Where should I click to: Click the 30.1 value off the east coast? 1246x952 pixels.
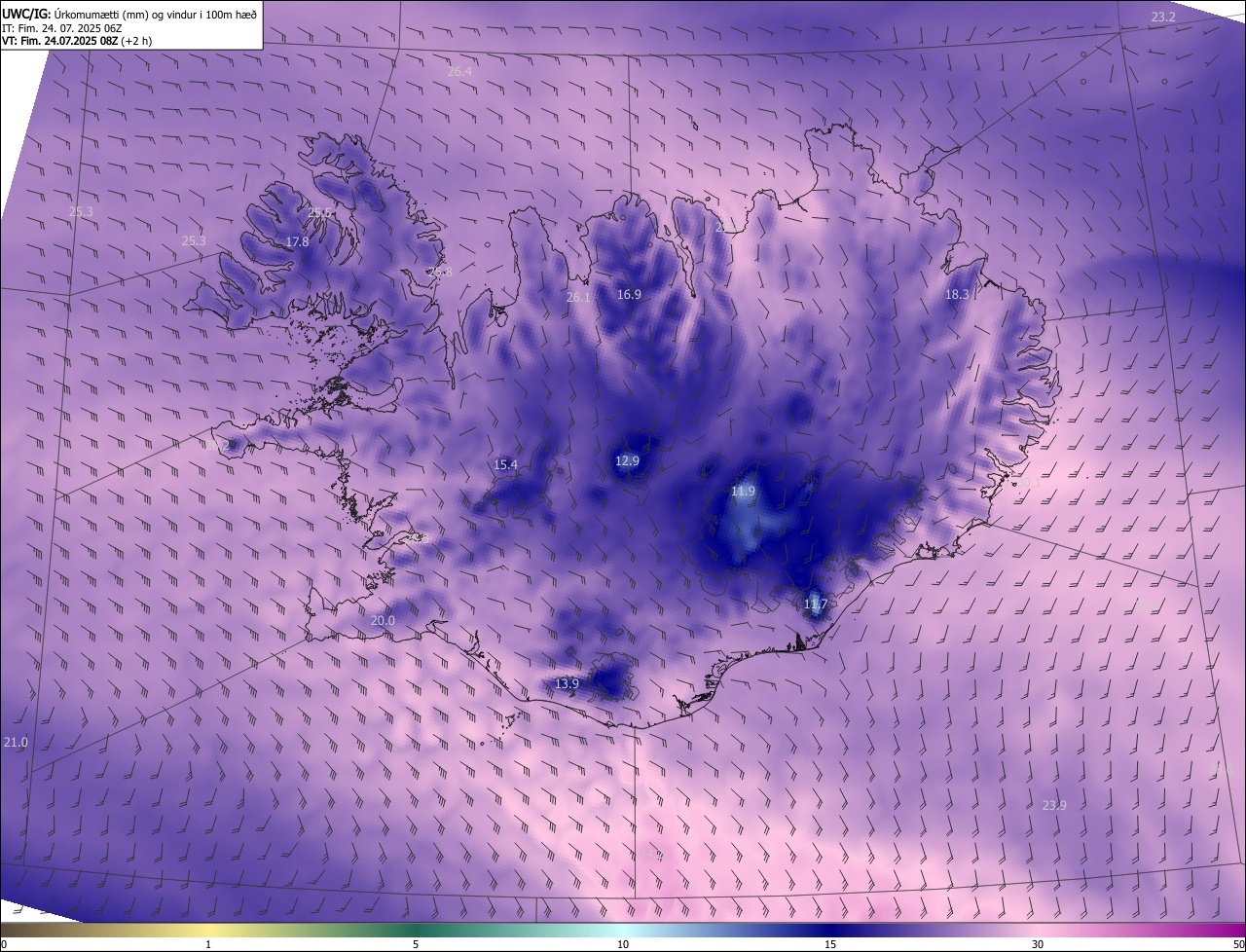[1029, 482]
